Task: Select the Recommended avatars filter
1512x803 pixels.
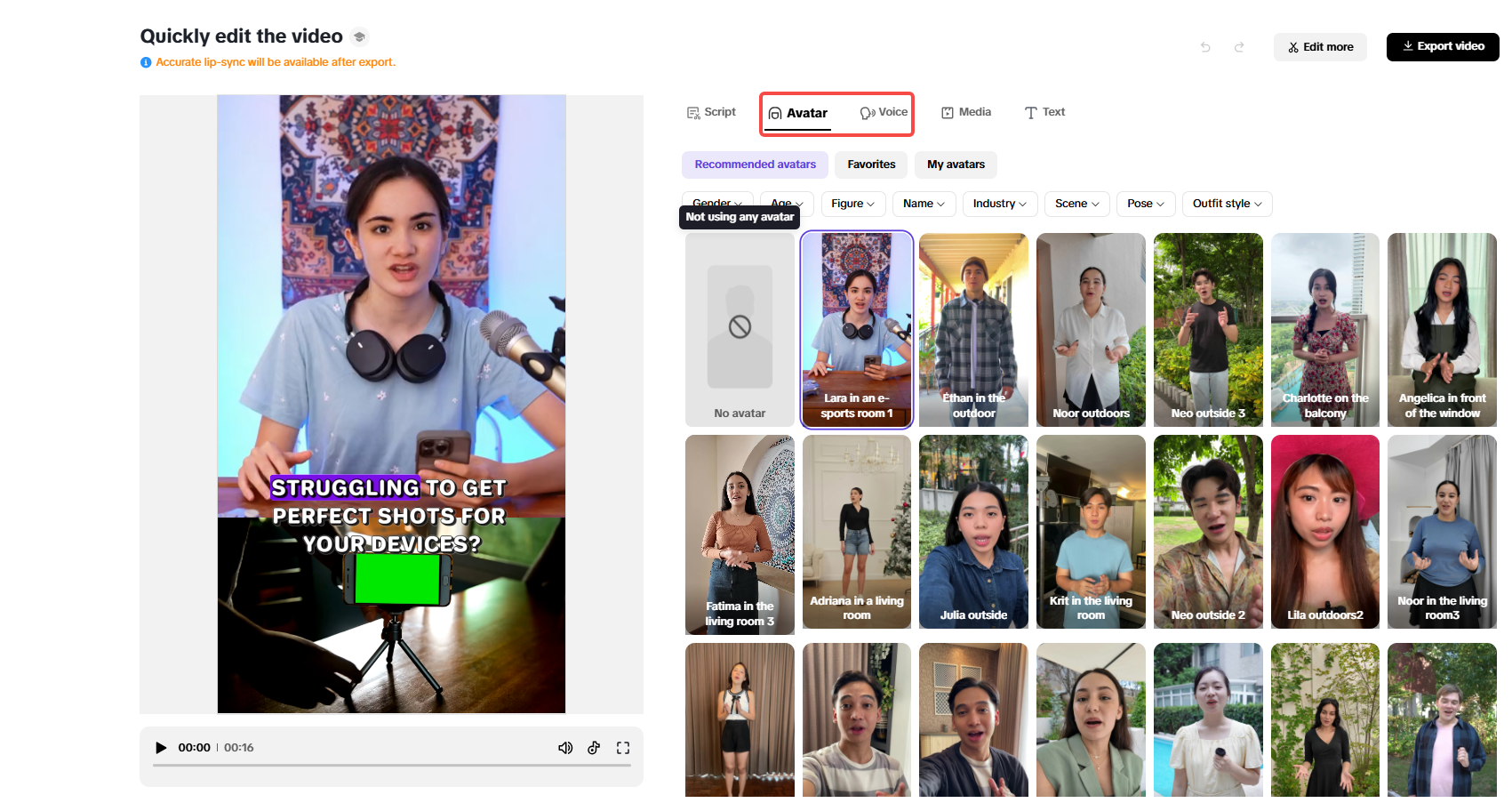Action: [x=755, y=165]
